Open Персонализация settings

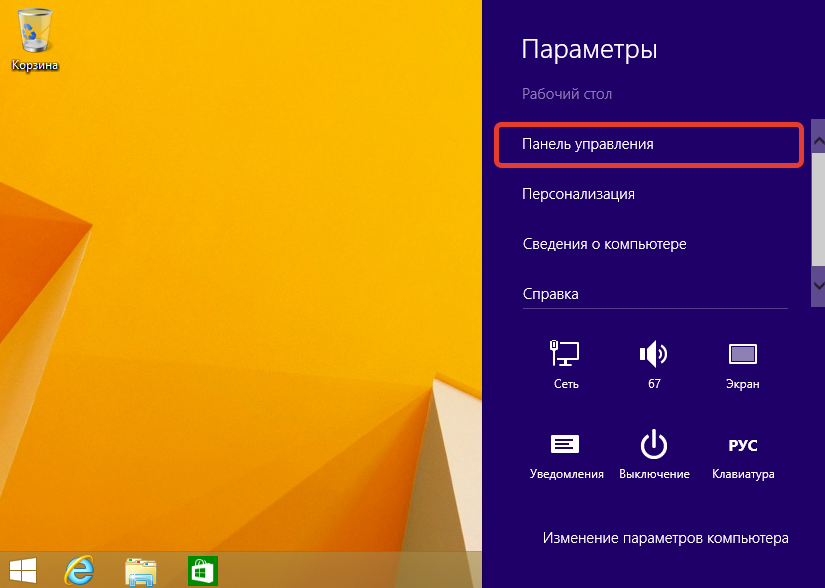[x=578, y=194]
